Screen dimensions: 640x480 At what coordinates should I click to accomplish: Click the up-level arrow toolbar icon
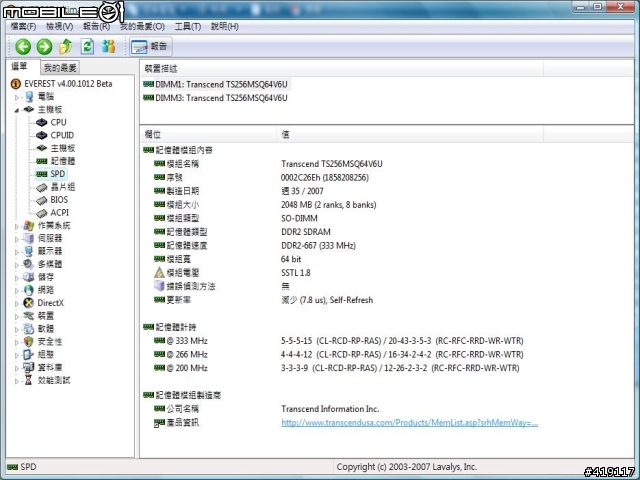pyautogui.click(x=66, y=47)
